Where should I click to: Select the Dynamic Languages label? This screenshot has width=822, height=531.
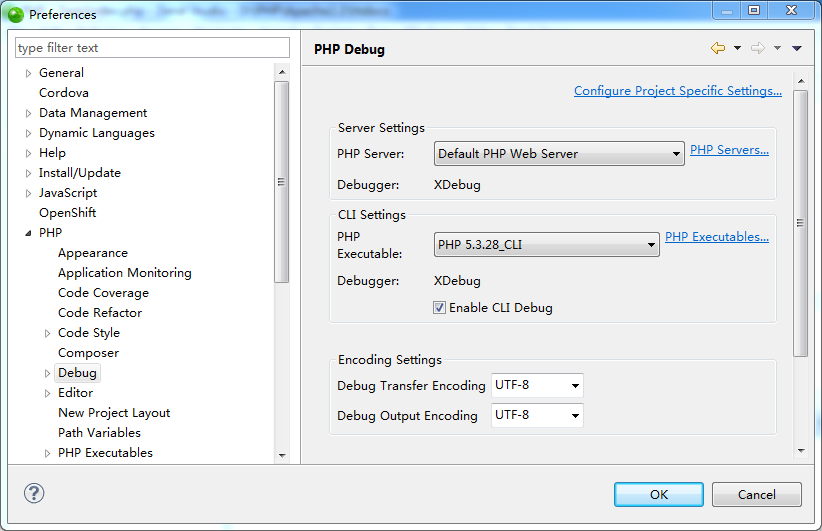pyautogui.click(x=97, y=133)
